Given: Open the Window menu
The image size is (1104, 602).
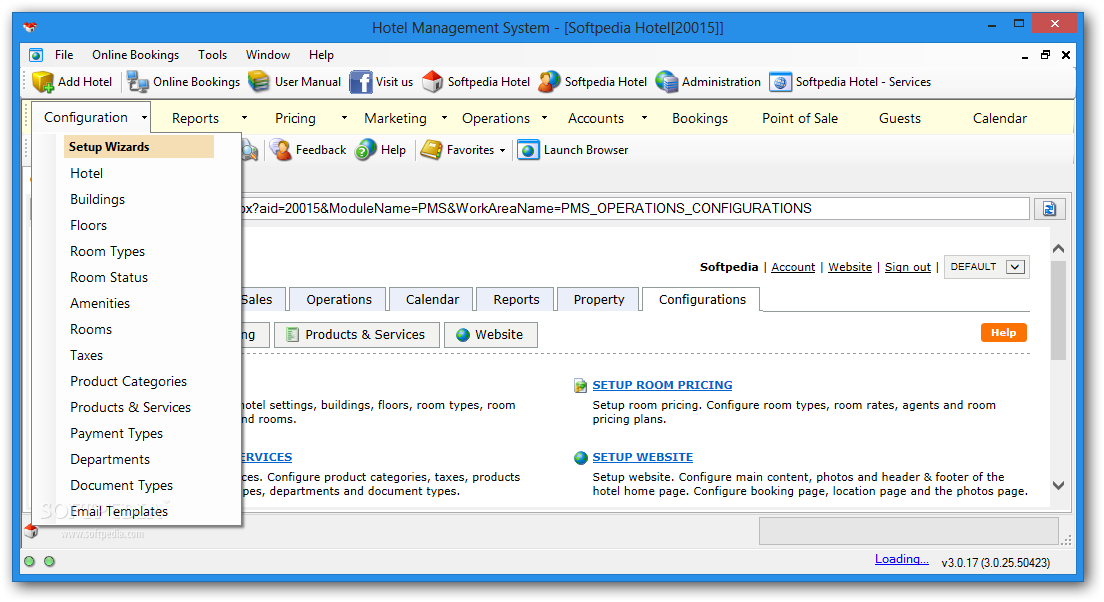Looking at the screenshot, I should [x=268, y=55].
